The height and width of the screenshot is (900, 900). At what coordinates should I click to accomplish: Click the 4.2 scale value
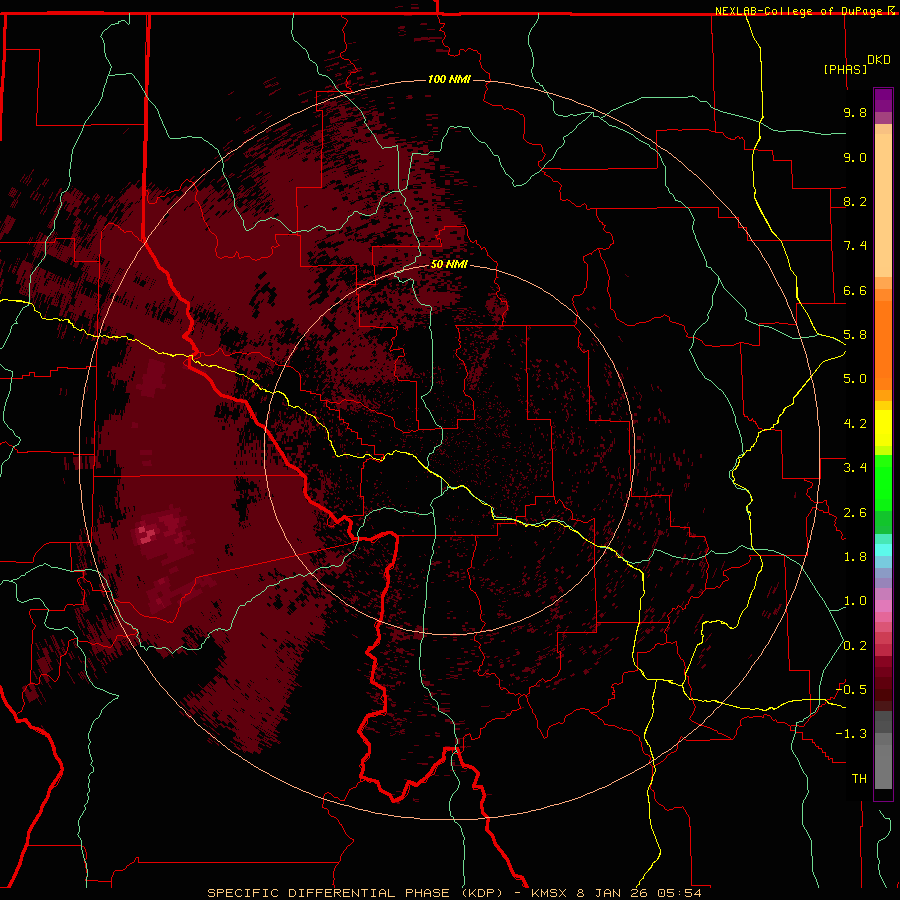pos(855,424)
